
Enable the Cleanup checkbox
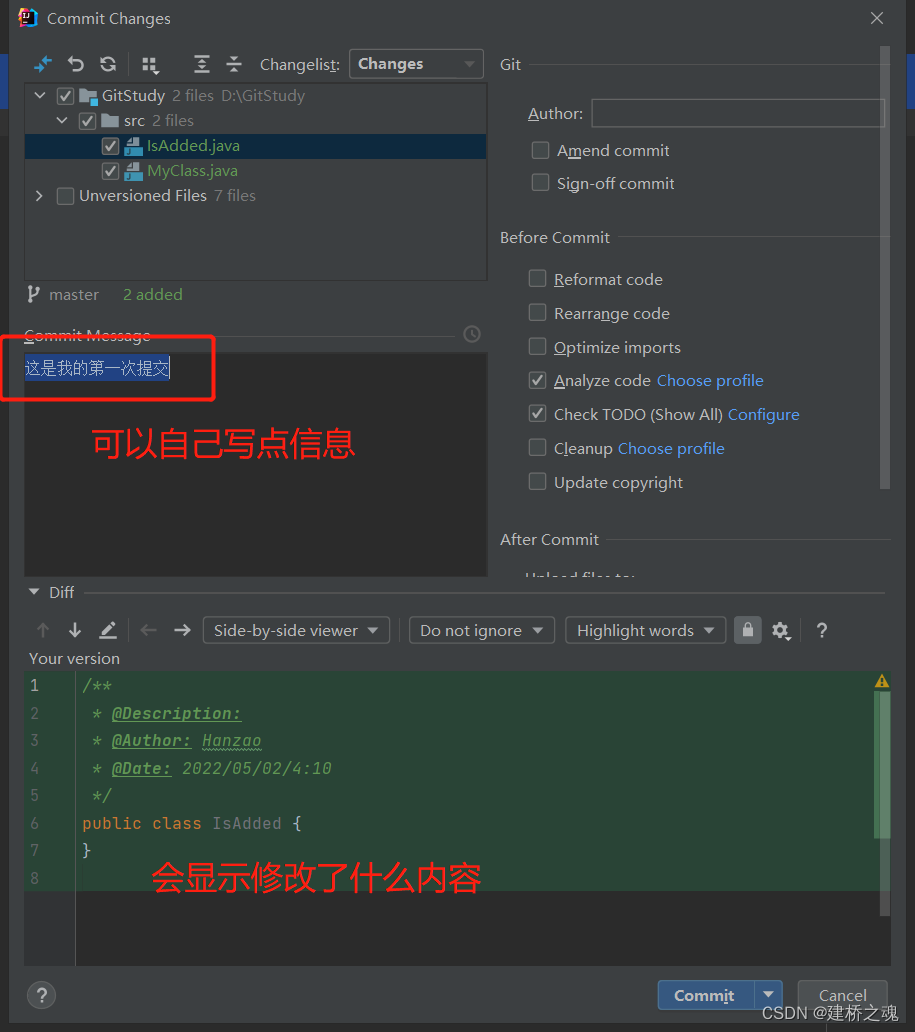(x=537, y=448)
